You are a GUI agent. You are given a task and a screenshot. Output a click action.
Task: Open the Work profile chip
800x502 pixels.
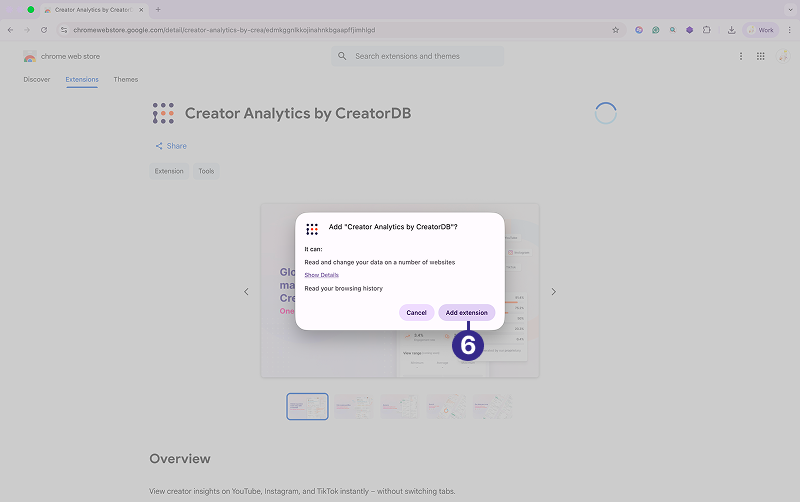pyautogui.click(x=760, y=30)
